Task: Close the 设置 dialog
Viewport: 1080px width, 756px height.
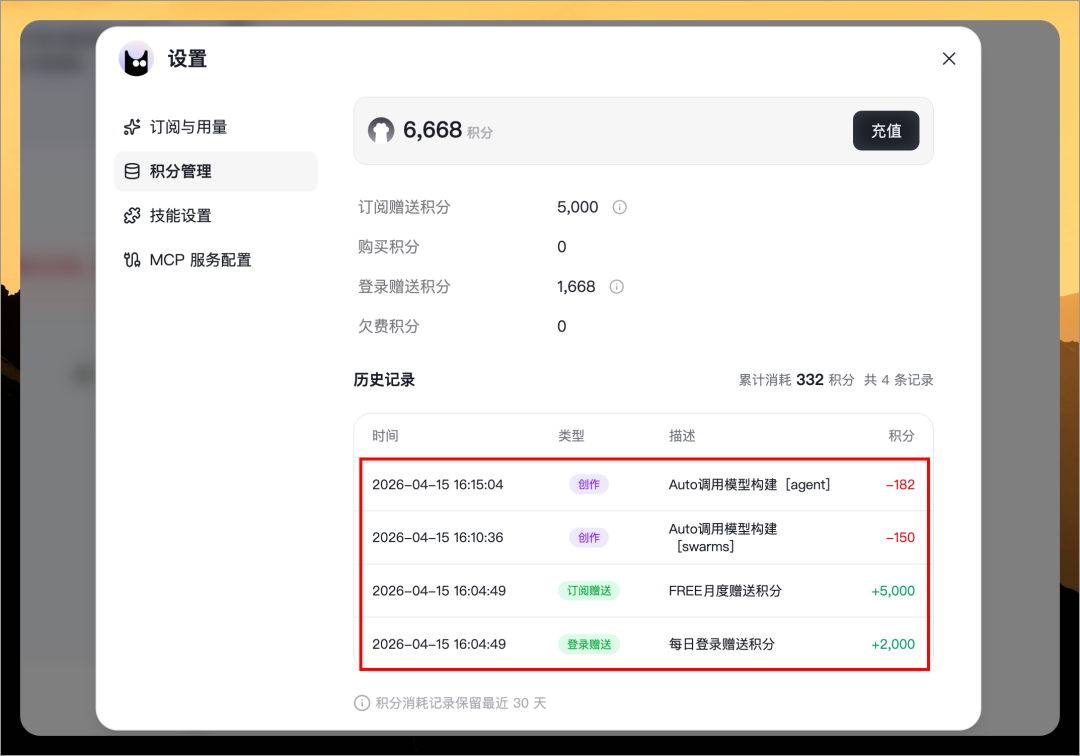Action: click(949, 59)
